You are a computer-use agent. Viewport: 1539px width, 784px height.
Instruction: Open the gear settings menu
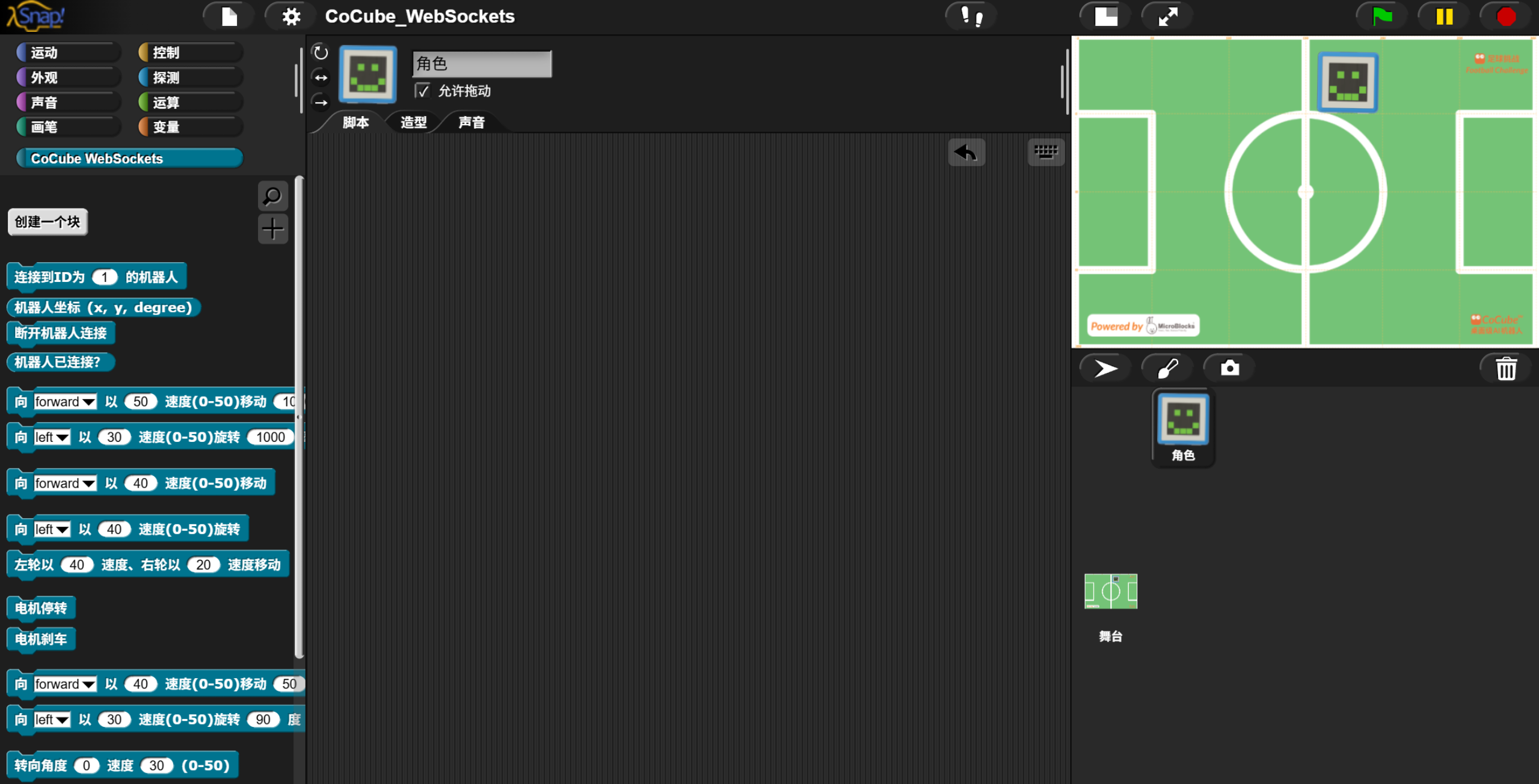(x=291, y=16)
